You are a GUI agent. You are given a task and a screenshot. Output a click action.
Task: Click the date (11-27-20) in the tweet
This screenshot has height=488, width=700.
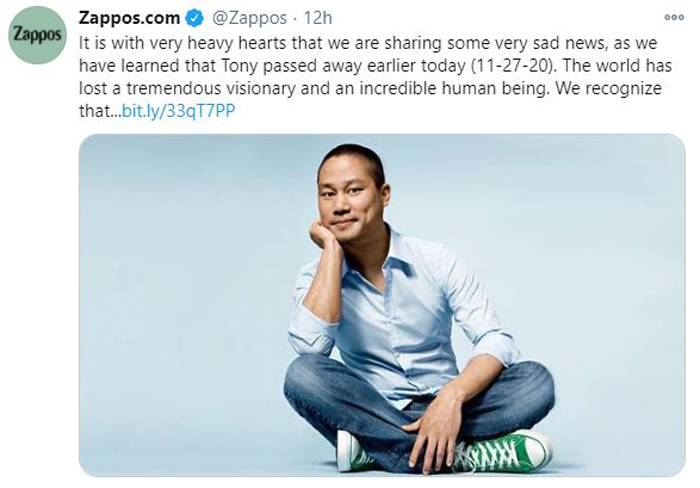(x=512, y=66)
